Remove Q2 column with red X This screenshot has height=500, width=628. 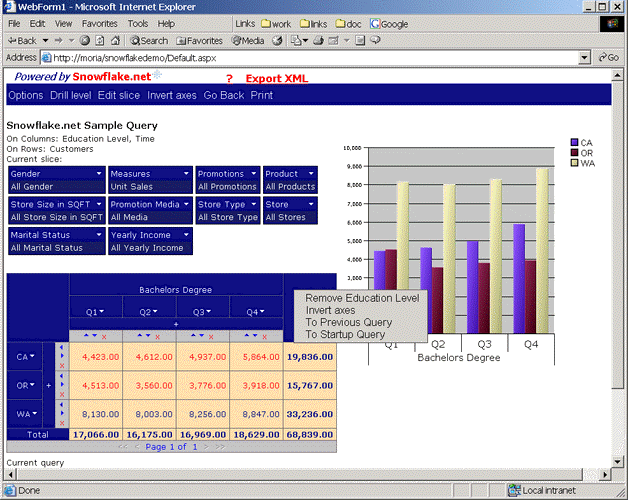(x=157, y=337)
